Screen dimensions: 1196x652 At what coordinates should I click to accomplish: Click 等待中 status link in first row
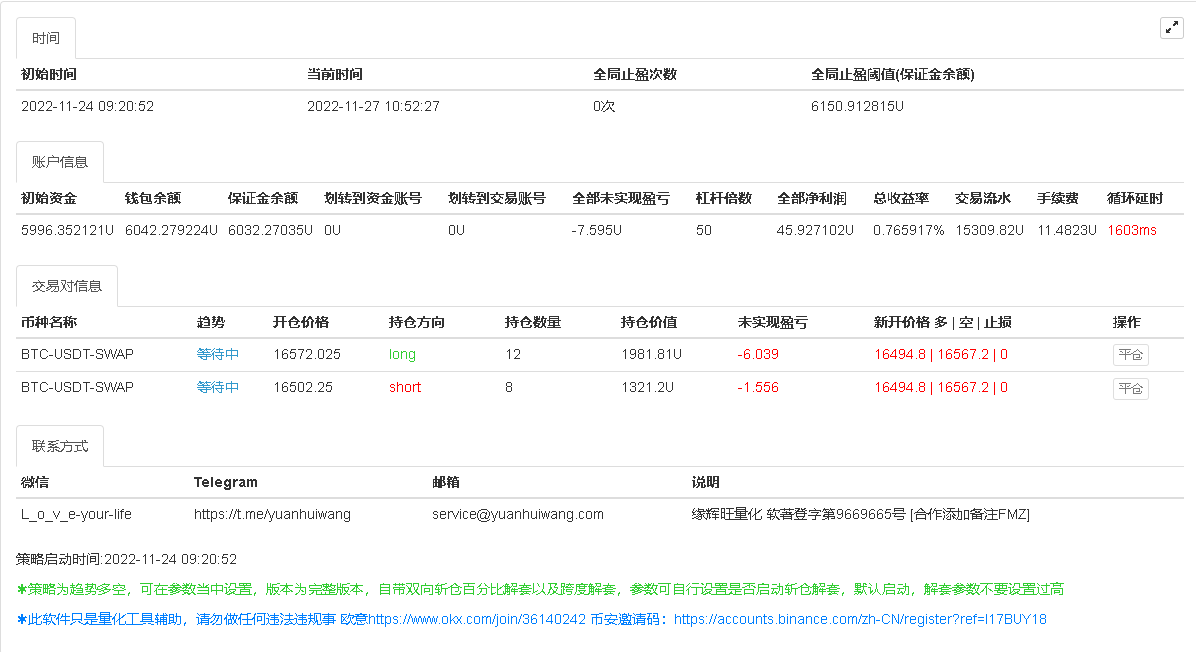[x=219, y=355]
